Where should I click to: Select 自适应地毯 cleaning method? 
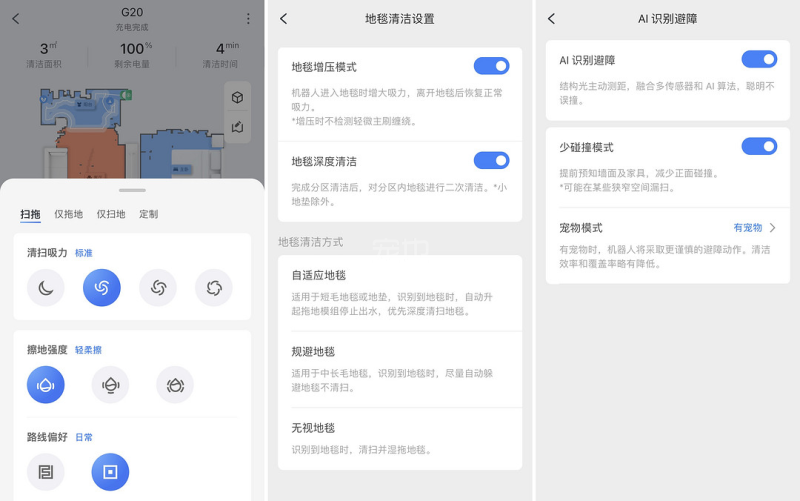click(x=399, y=292)
